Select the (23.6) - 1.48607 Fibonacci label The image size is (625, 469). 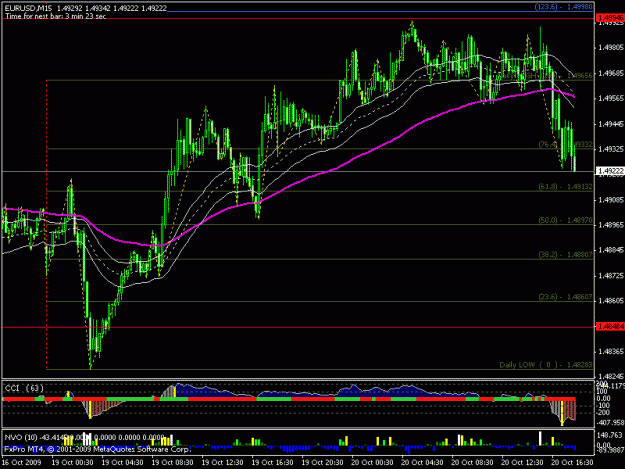pyautogui.click(x=565, y=297)
